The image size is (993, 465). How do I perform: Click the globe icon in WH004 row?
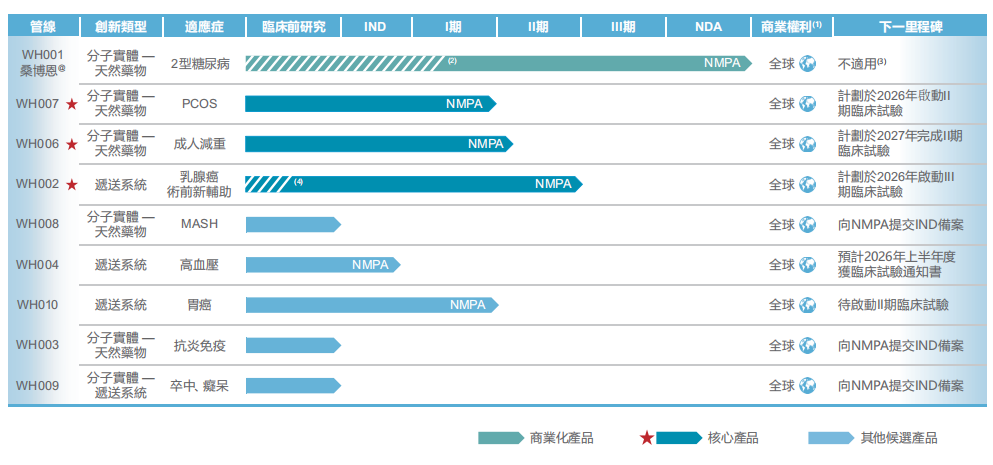(x=807, y=265)
